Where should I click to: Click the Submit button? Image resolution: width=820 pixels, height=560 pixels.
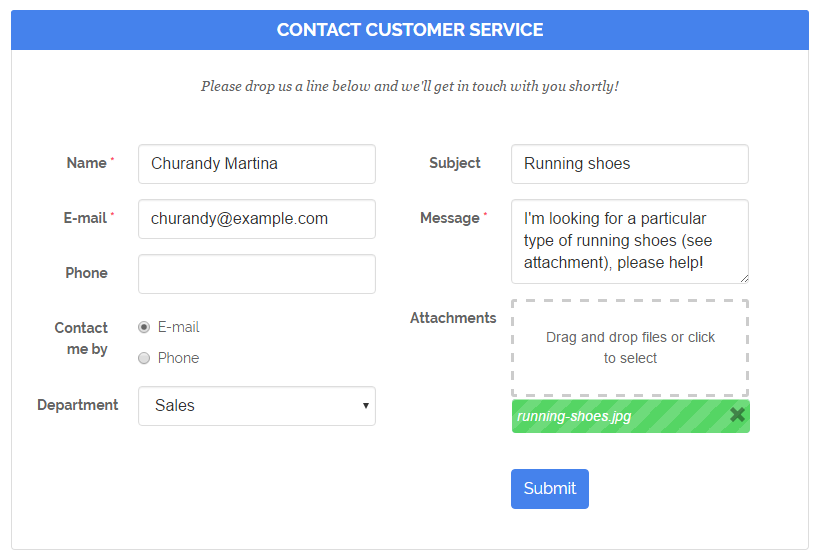coord(549,489)
